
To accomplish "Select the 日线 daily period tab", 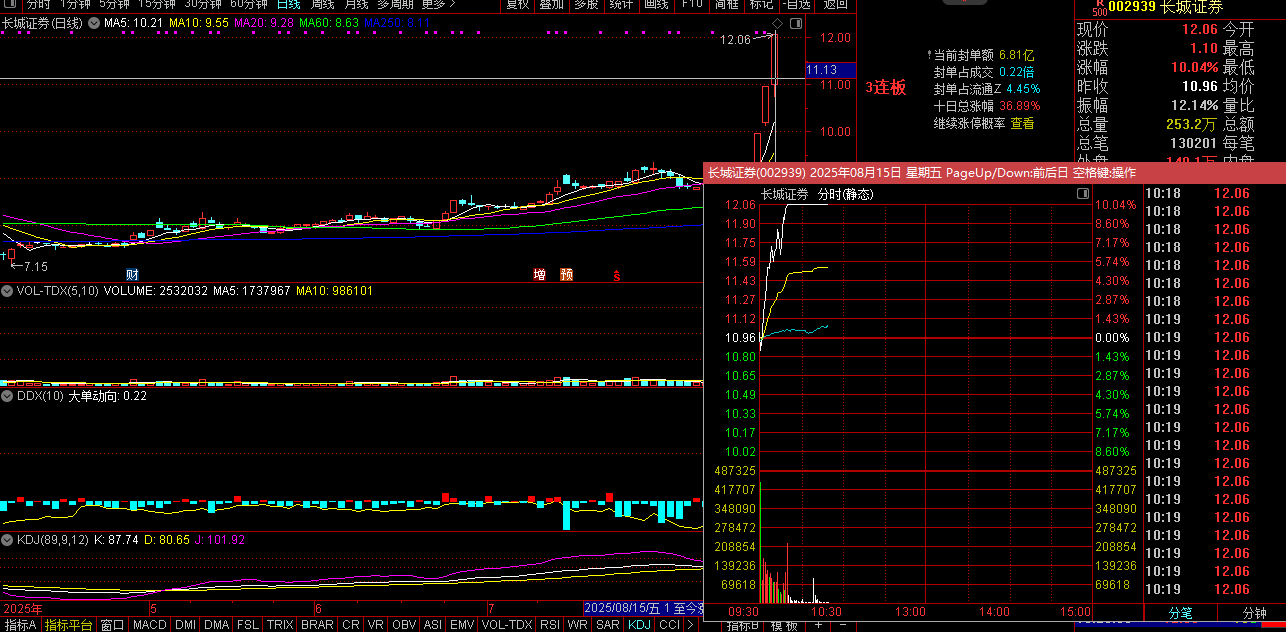I will click(288, 4).
